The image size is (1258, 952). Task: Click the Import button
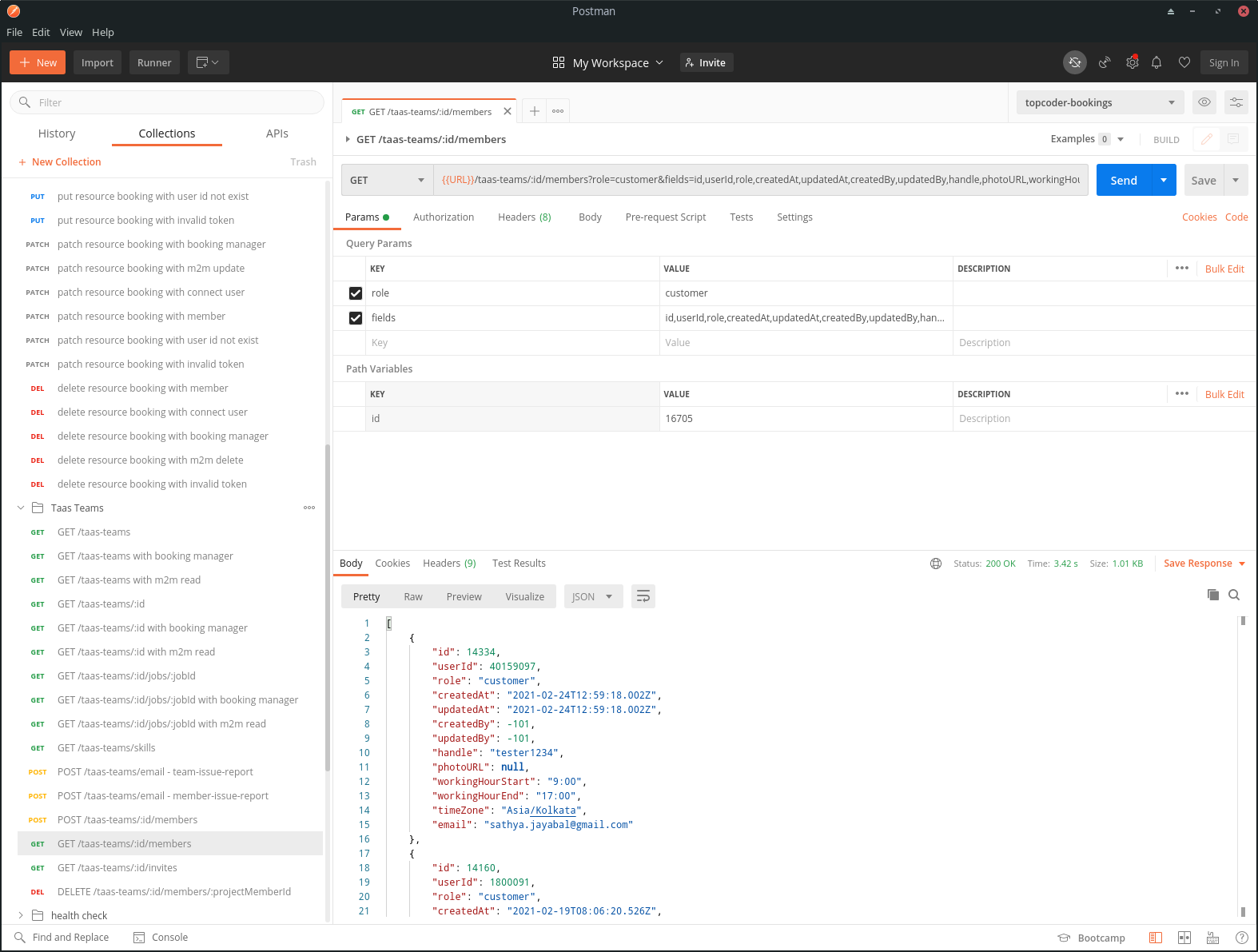98,62
